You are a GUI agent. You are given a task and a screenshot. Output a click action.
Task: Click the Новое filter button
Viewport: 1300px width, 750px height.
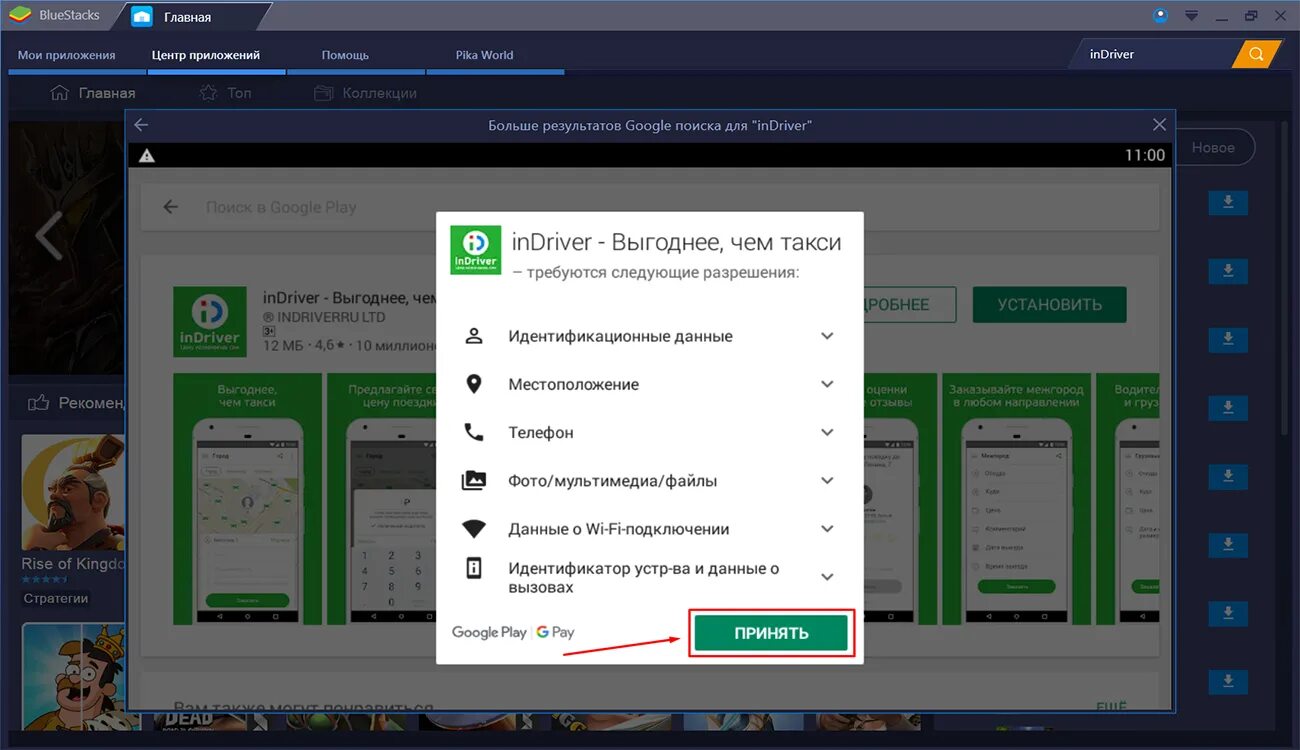click(x=1213, y=147)
